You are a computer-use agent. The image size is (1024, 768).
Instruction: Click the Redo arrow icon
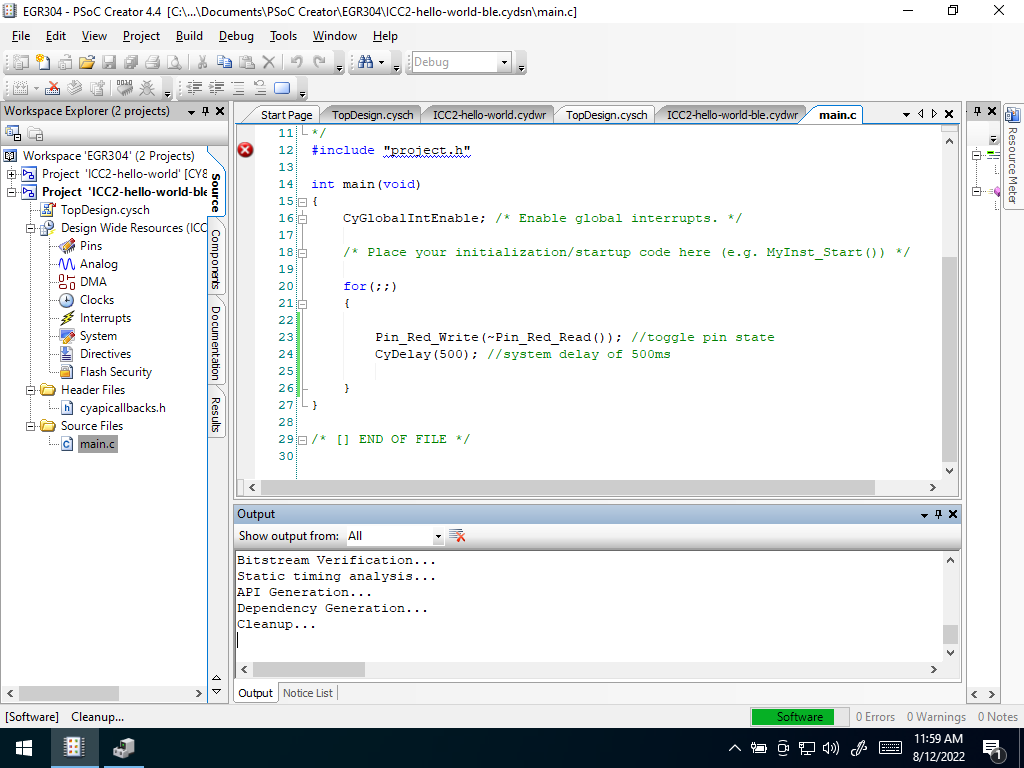[x=319, y=62]
